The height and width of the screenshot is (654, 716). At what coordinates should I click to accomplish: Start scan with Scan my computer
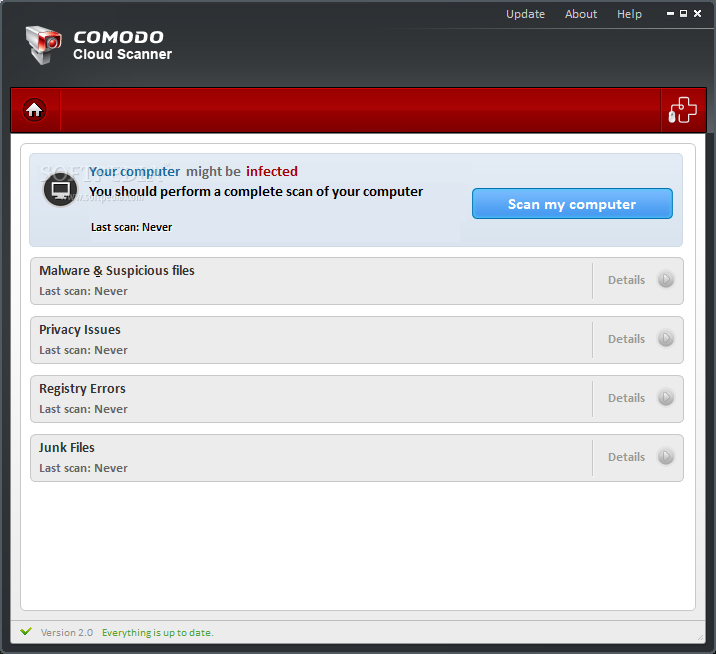click(572, 204)
